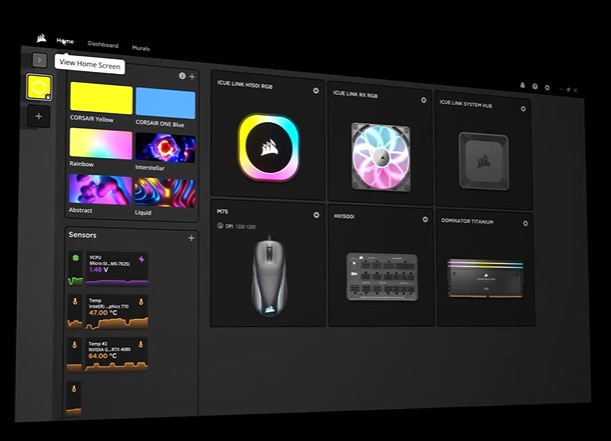Screen dimensions: 611x441
Task: Click thermometer icon in Intel Graphics 770 Temp tile
Action: point(141,302)
